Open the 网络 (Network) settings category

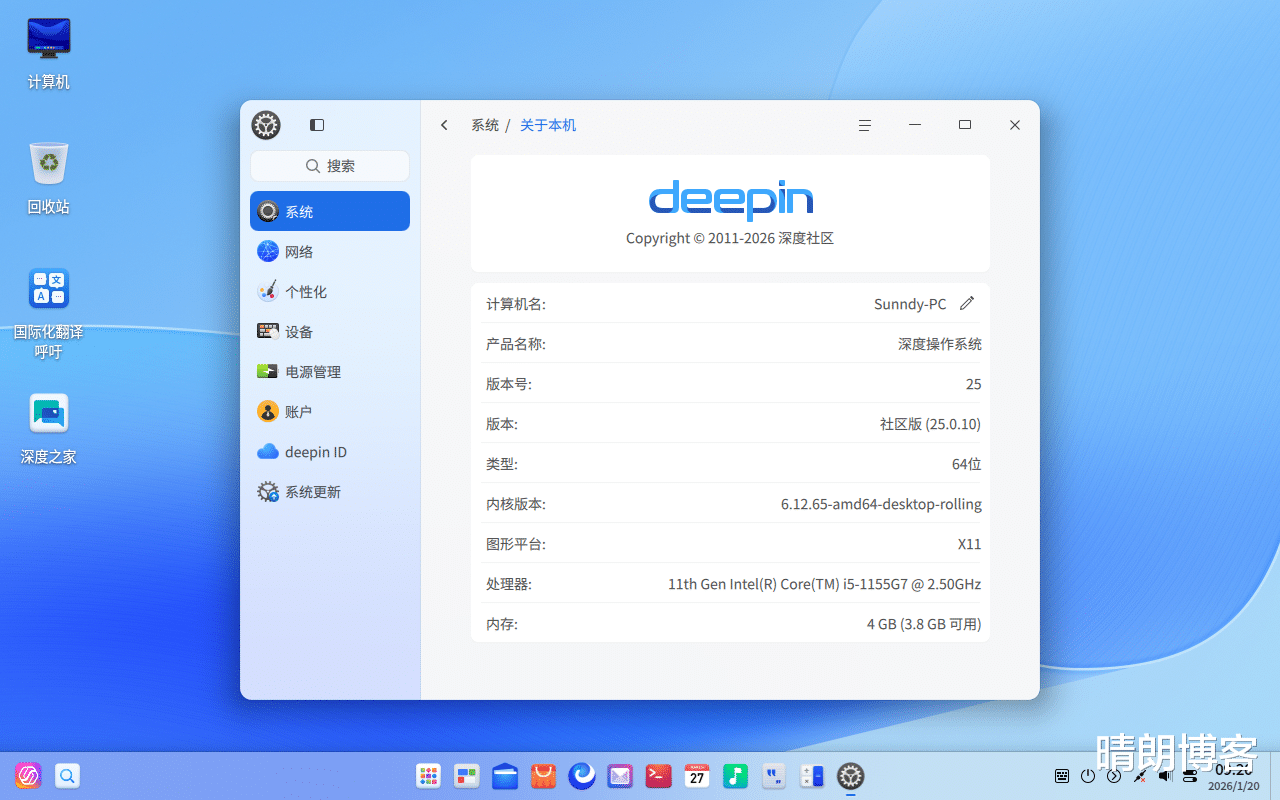[x=300, y=252]
